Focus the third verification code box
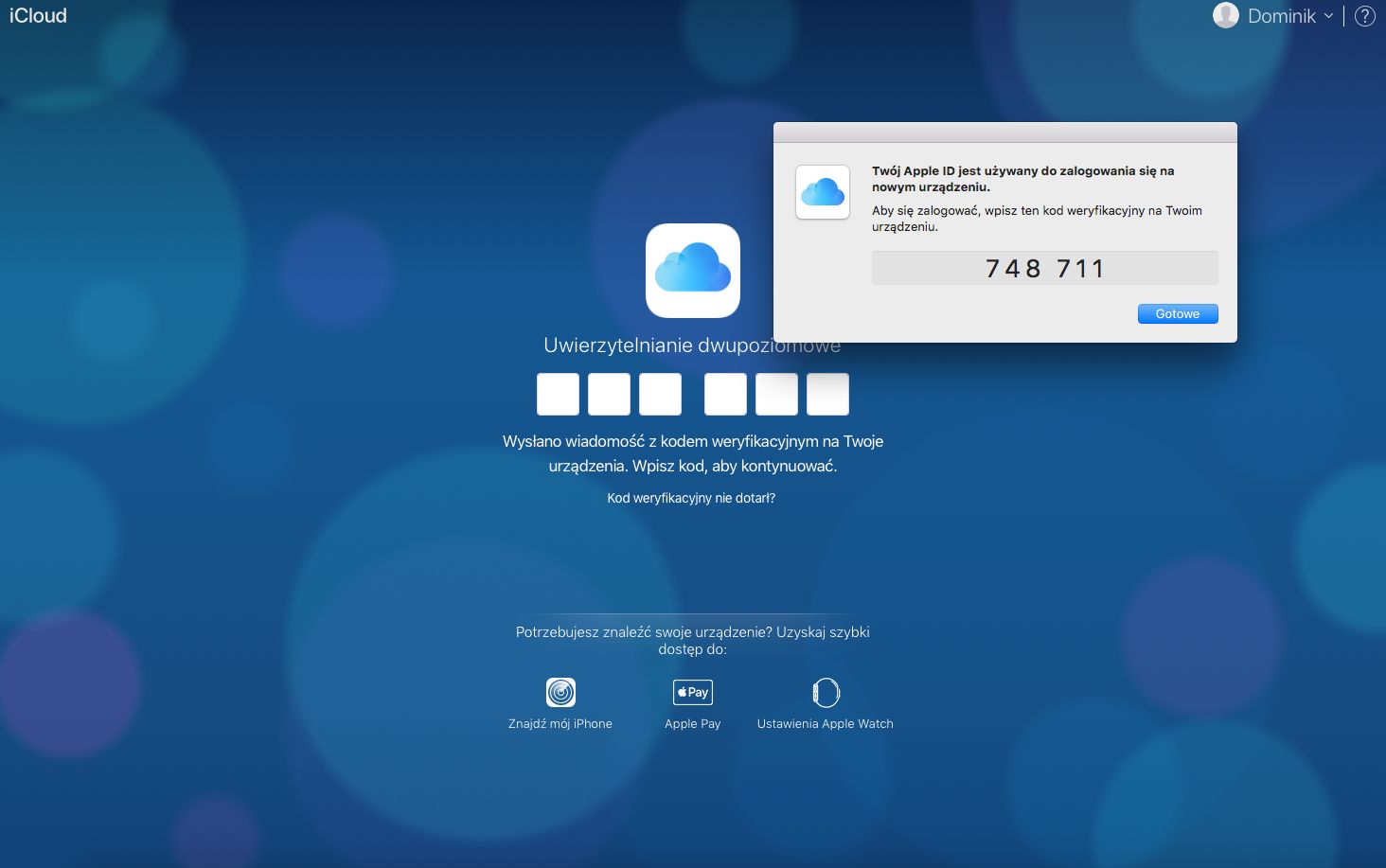The image size is (1386, 868). (660, 394)
